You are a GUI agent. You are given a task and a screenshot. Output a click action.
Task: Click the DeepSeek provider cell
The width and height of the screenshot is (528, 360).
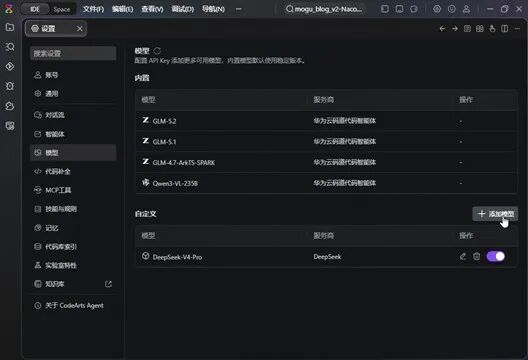pyautogui.click(x=327, y=257)
